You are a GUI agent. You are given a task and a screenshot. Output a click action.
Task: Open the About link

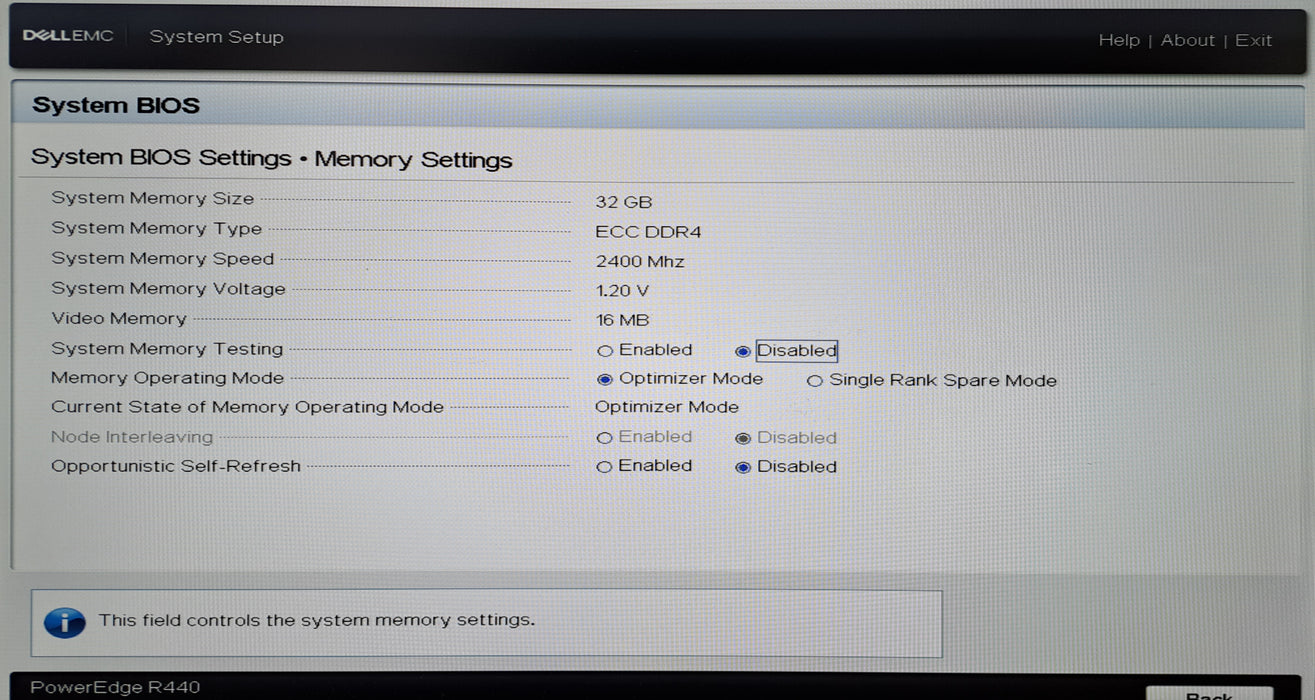1187,40
